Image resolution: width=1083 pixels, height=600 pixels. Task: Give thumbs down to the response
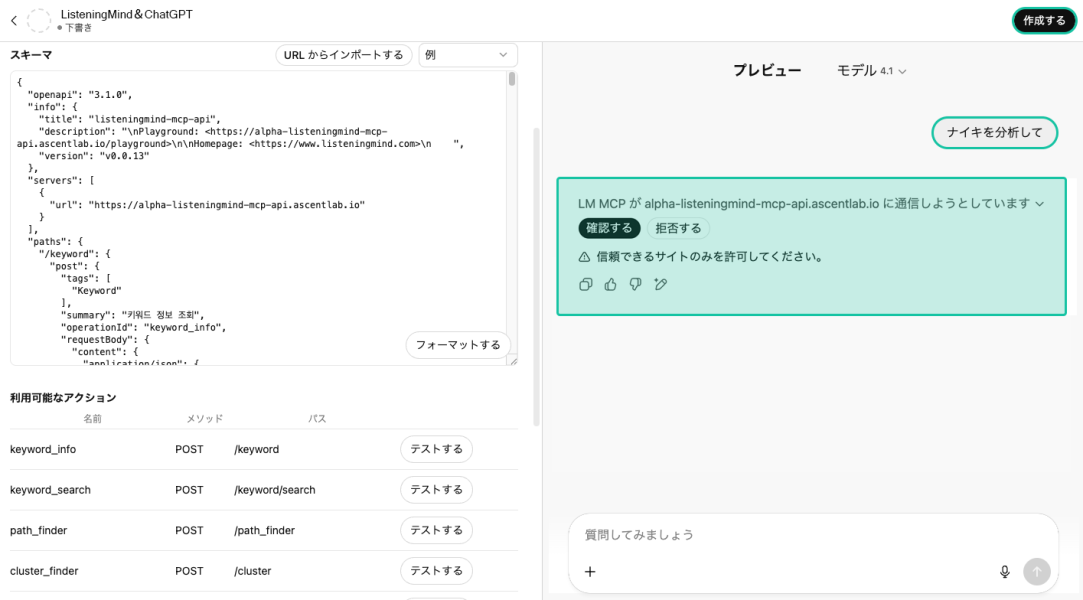[x=635, y=284]
